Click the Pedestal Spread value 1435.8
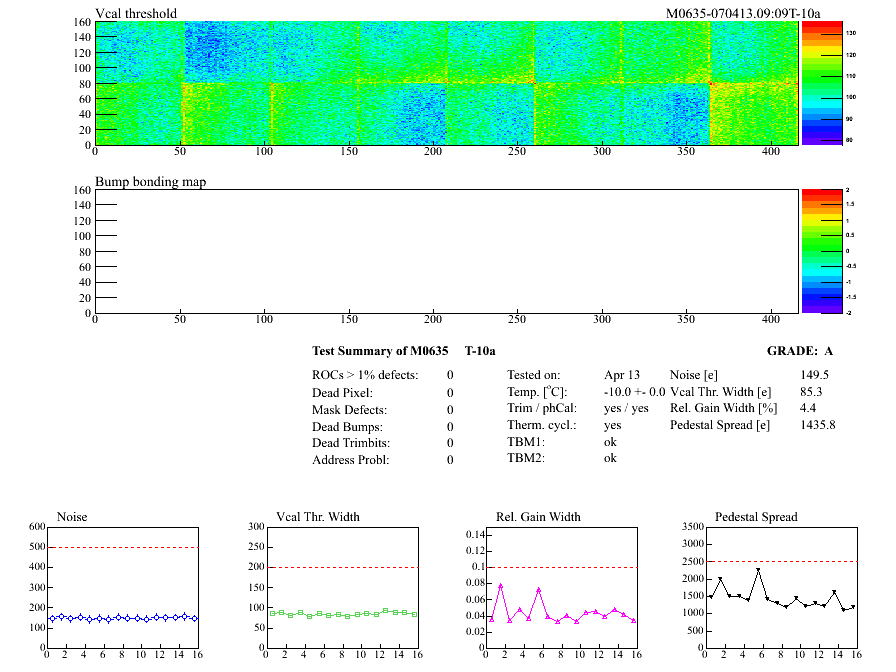896x672 pixels. [817, 426]
